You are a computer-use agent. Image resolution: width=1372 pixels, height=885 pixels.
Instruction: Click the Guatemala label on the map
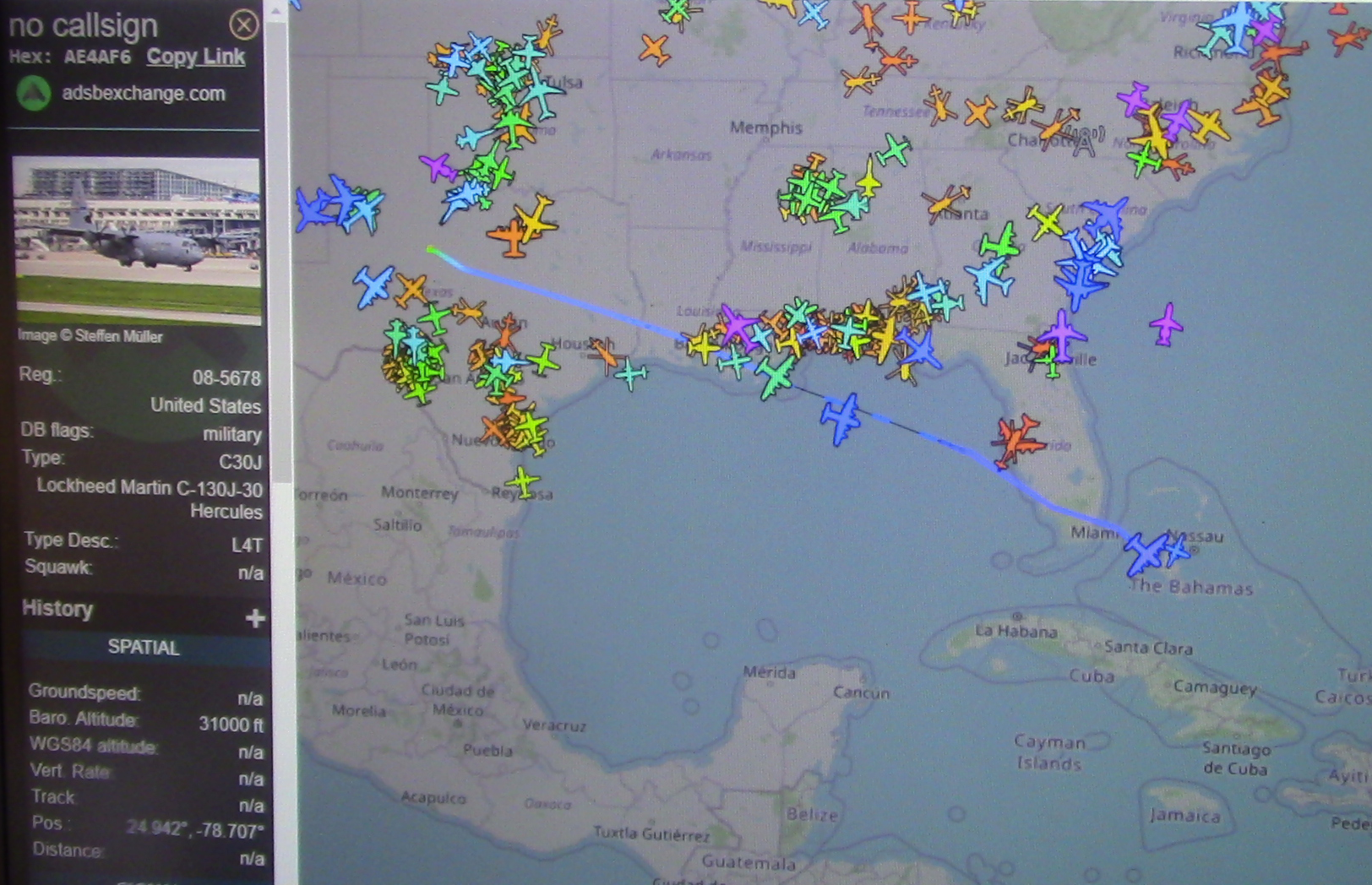click(749, 863)
